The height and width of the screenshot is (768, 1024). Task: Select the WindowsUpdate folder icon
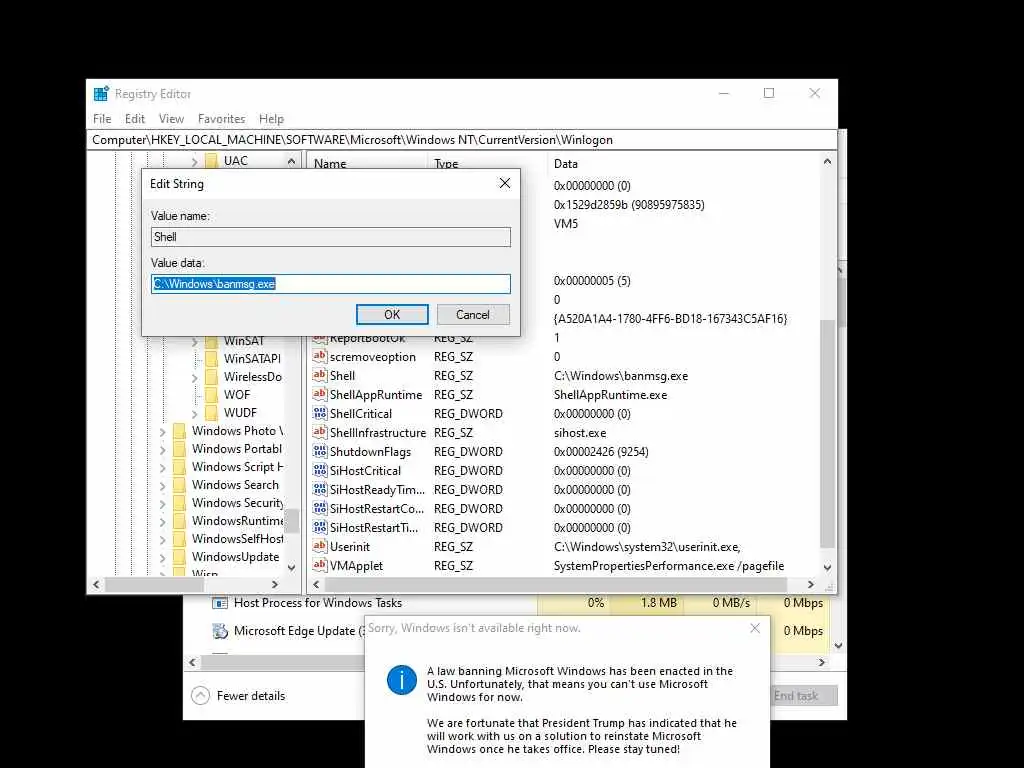pyautogui.click(x=180, y=556)
